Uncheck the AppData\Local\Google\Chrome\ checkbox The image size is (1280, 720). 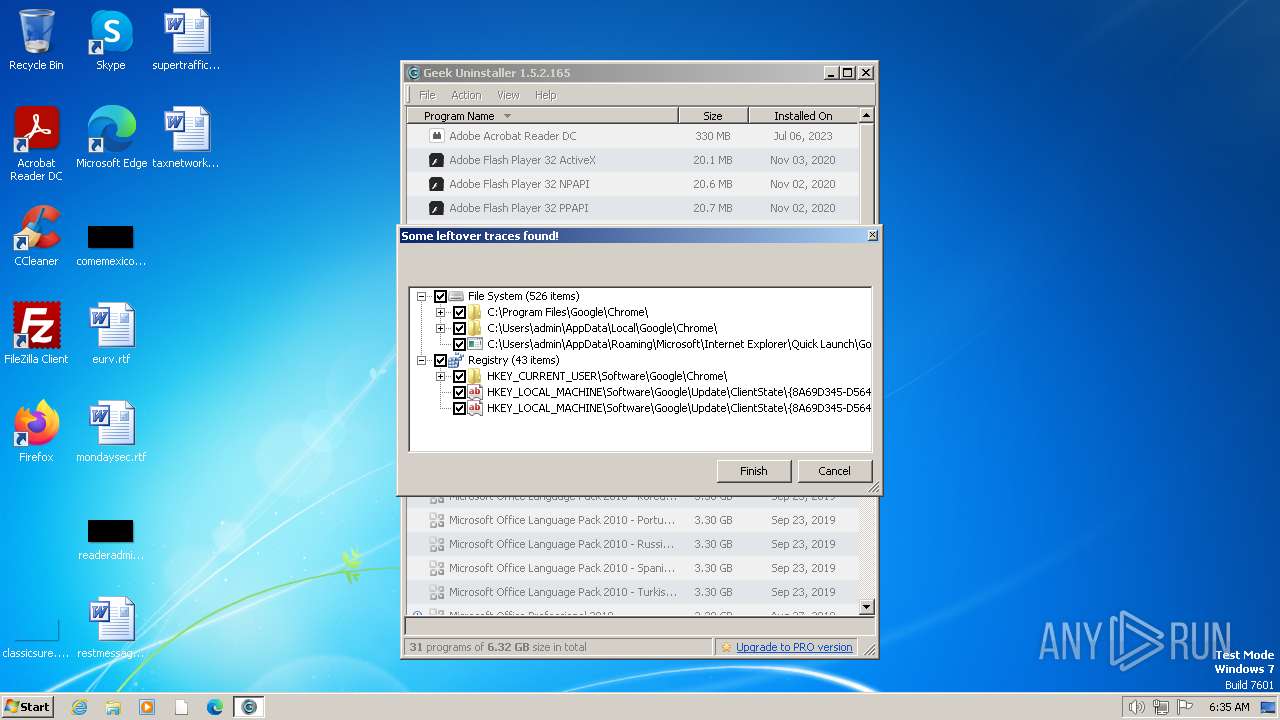point(459,328)
